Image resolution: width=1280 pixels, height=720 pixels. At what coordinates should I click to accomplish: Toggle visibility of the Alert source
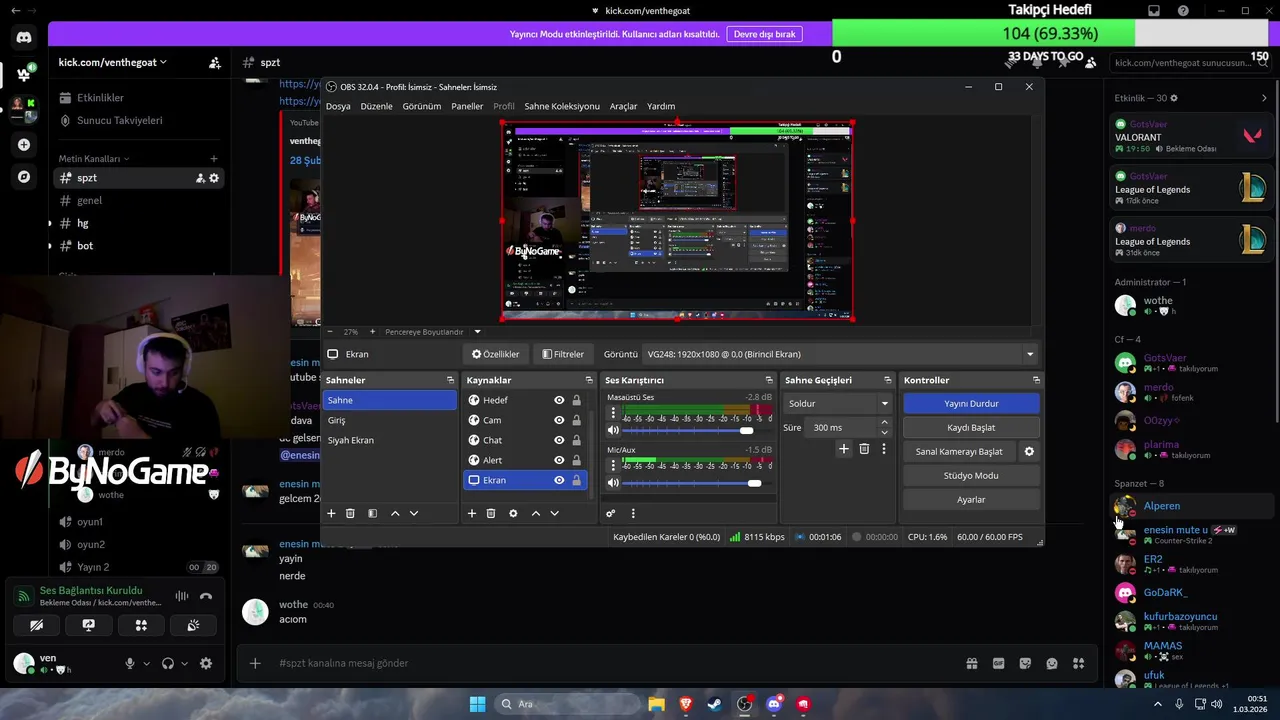click(x=559, y=460)
